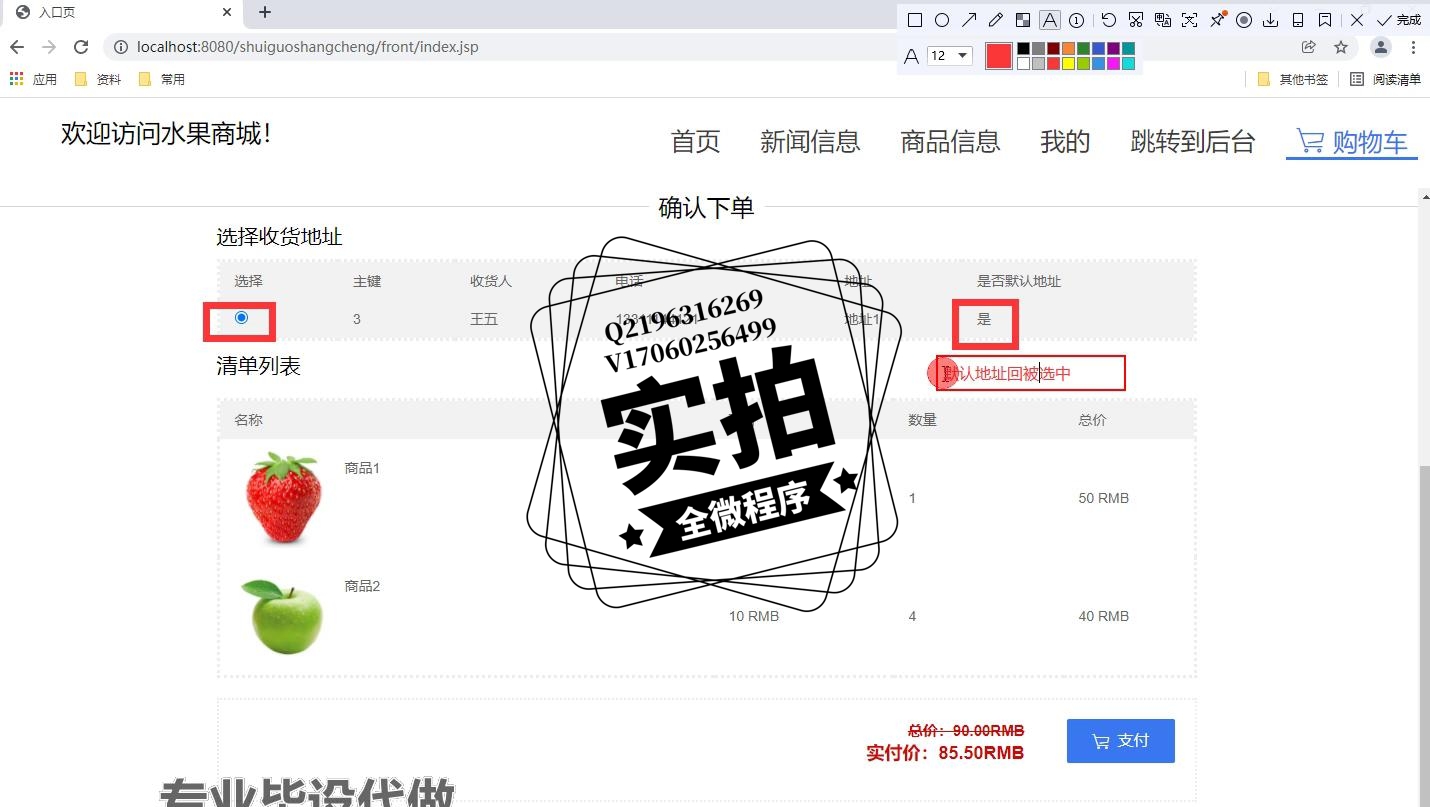Reload the current page
Screen dimensions: 1430x807
(81, 47)
